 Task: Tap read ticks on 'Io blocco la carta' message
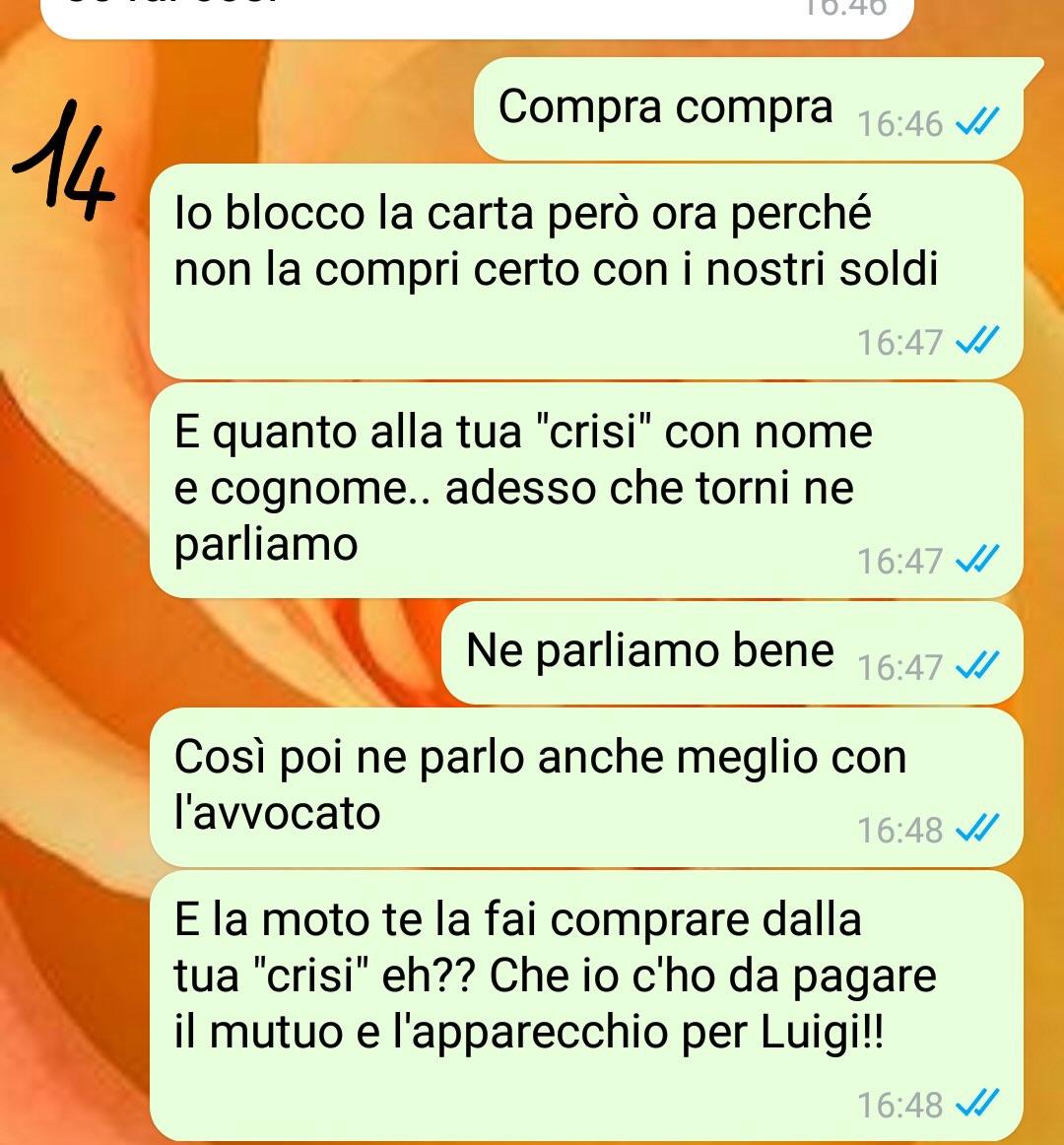977,340
